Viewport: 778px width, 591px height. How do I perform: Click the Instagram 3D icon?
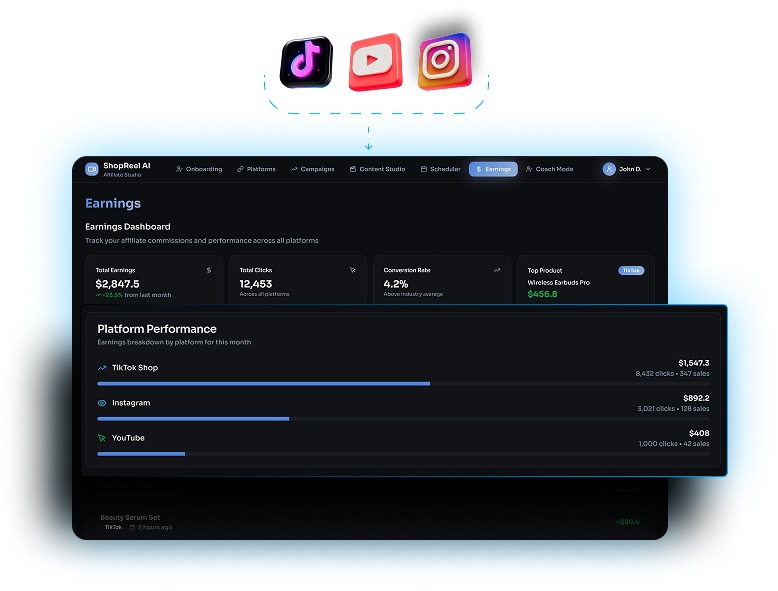click(x=443, y=59)
